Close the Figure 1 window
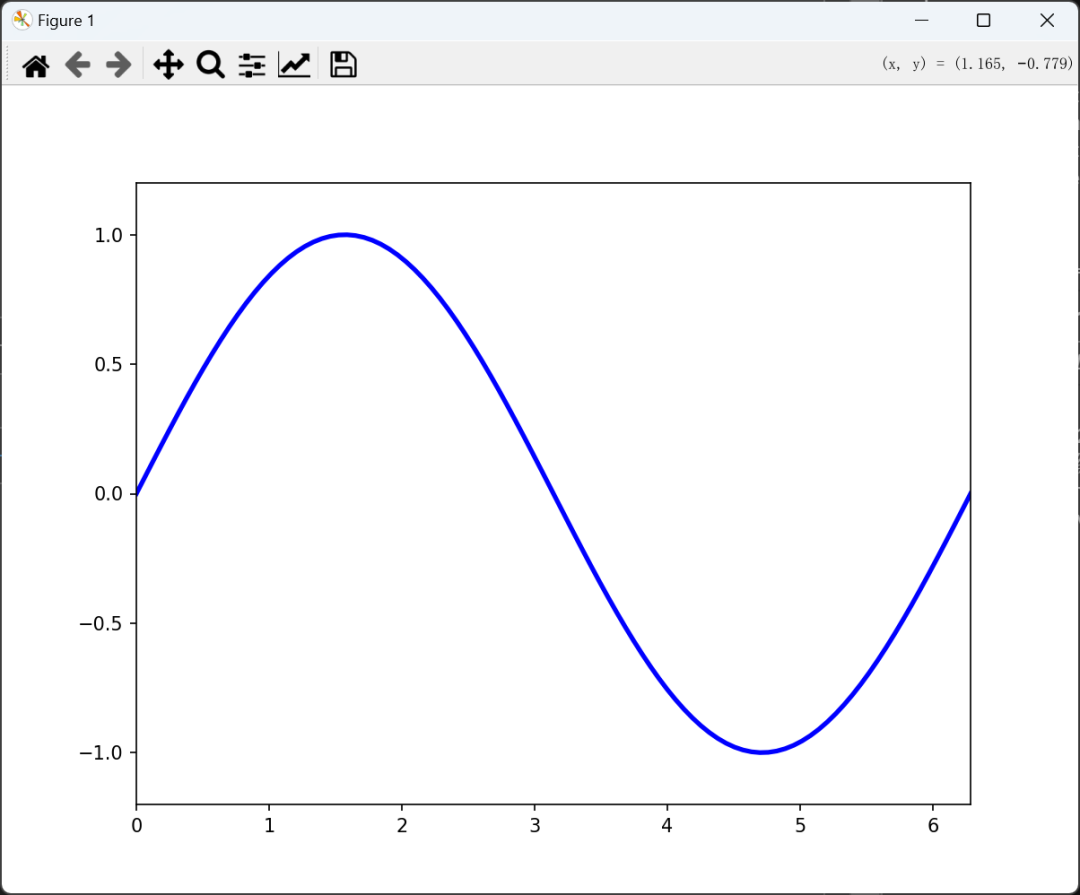Viewport: 1080px width, 895px height. (1047, 21)
